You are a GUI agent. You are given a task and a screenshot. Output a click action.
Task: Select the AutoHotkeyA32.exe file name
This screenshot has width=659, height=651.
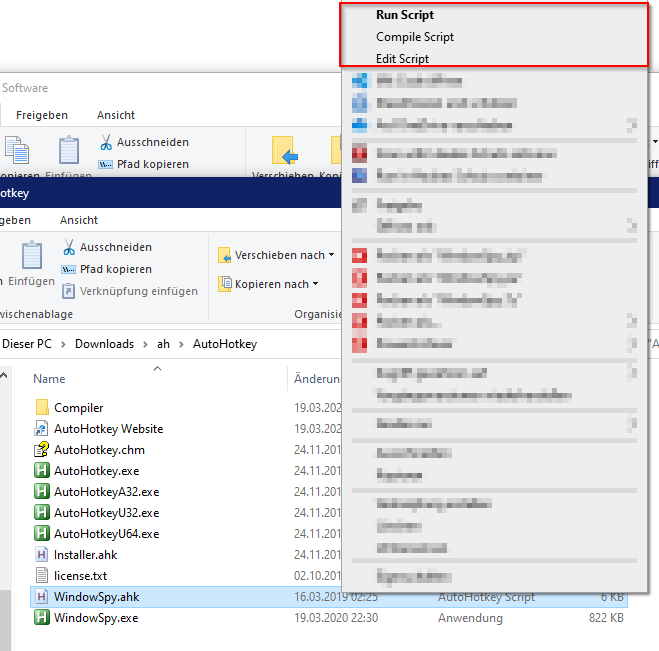coord(107,492)
